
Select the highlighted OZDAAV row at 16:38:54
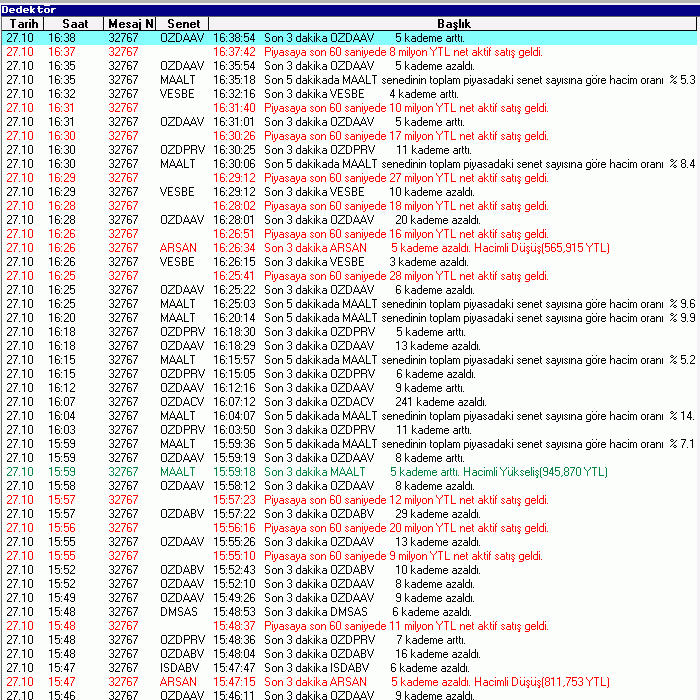[350, 37]
